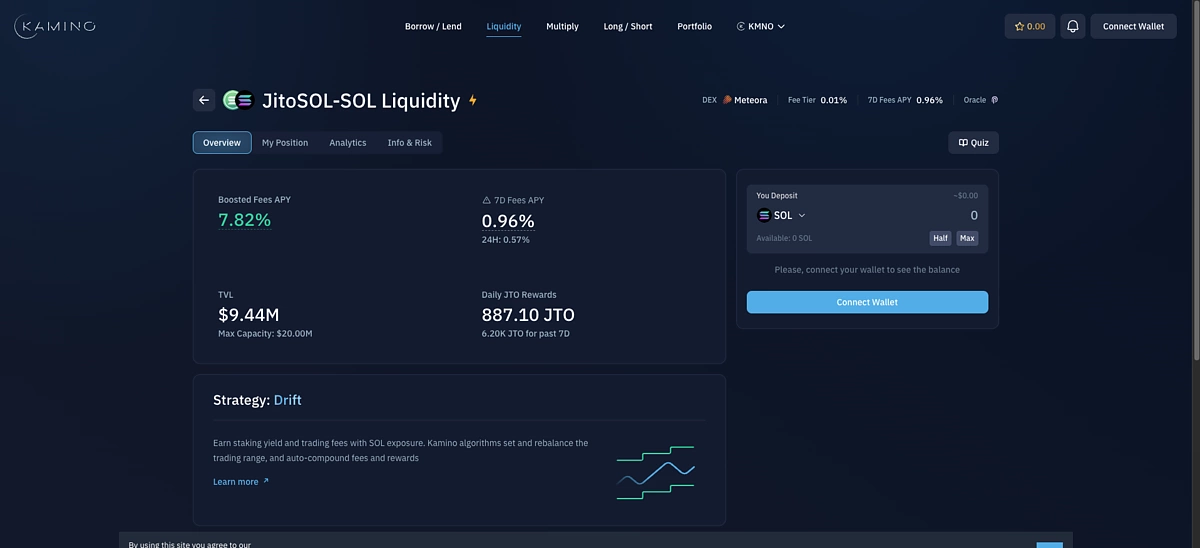Click the Drift strategy name
This screenshot has height=548, width=1200.
(x=288, y=400)
